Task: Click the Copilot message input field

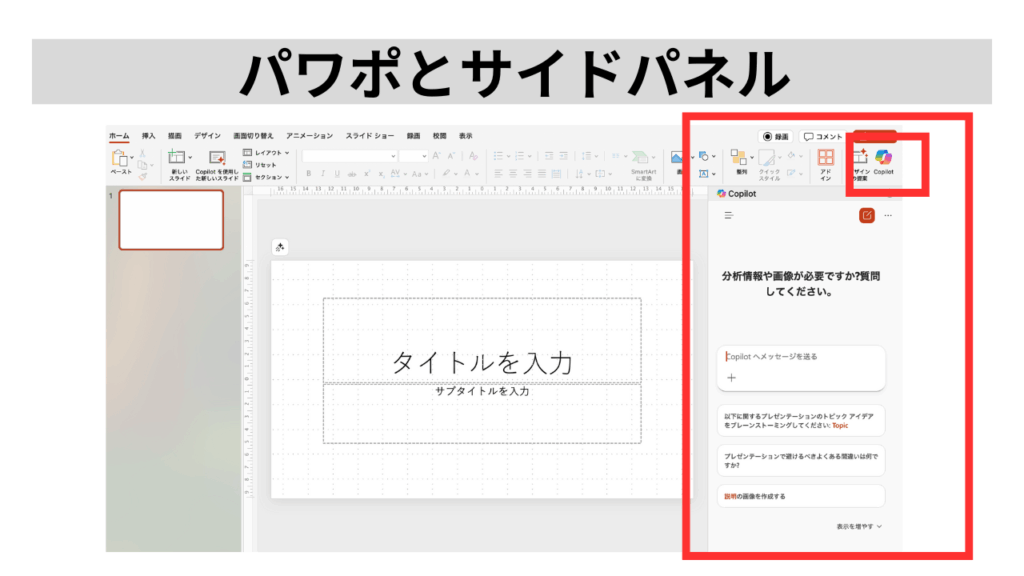Action: pyautogui.click(x=800, y=356)
